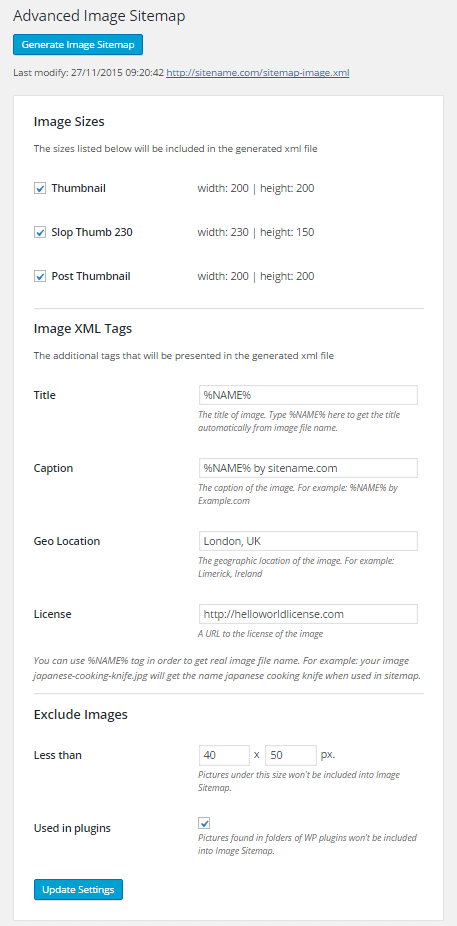
Task: Click into the Caption text field
Action: pyautogui.click(x=308, y=468)
